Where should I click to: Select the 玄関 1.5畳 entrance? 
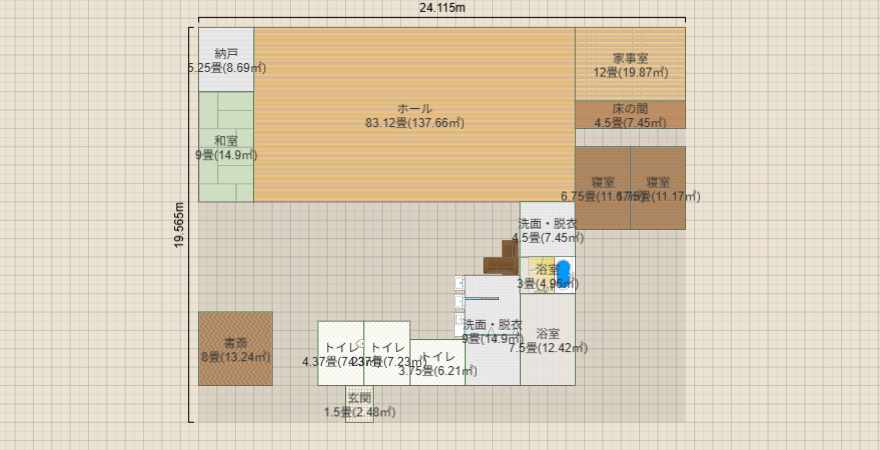point(359,403)
